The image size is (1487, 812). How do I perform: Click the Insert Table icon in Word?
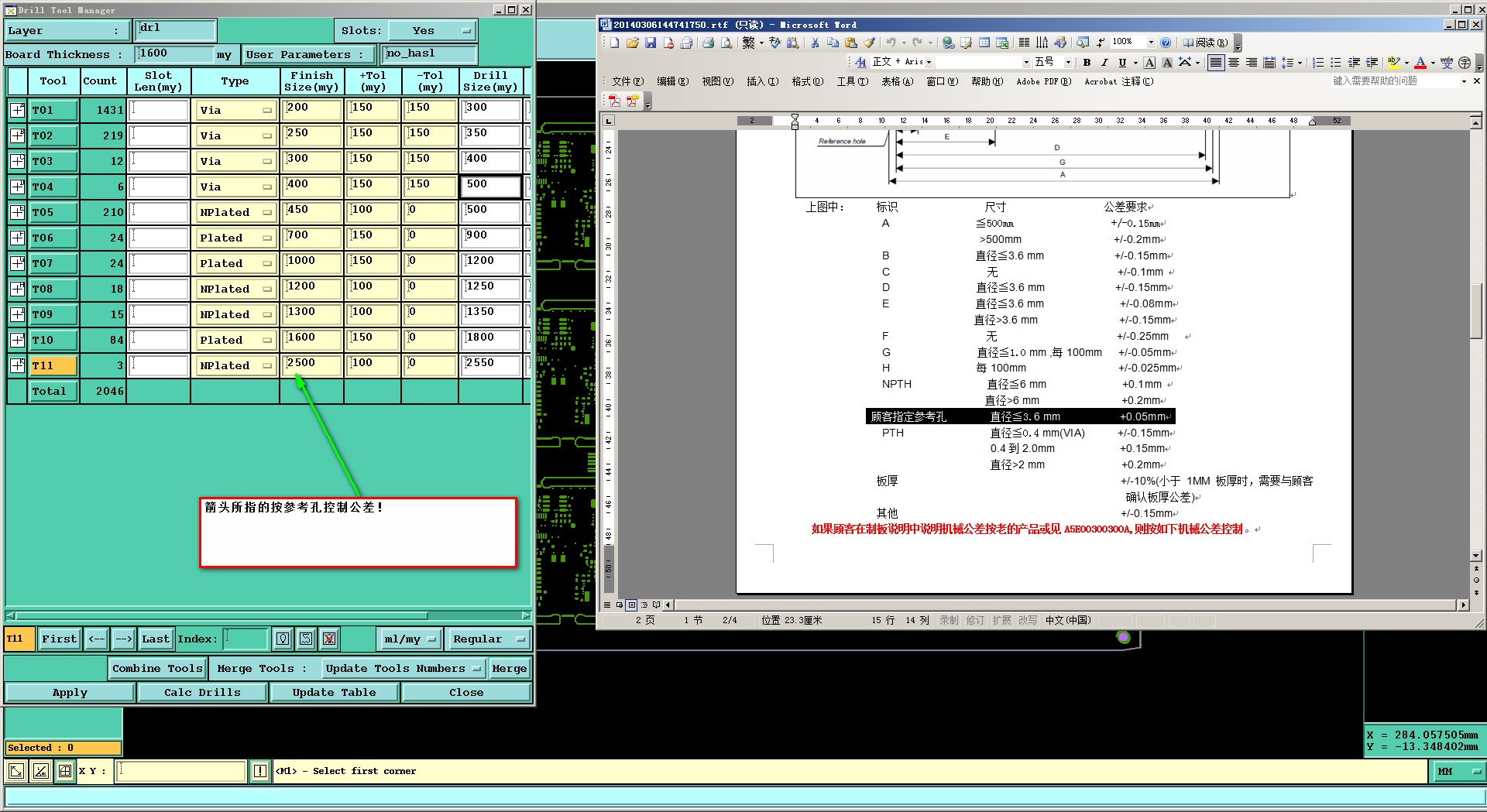point(984,43)
